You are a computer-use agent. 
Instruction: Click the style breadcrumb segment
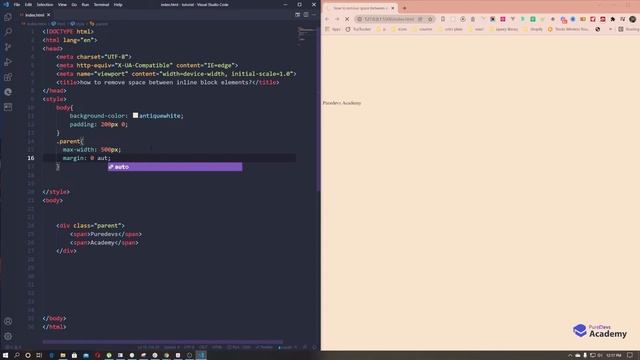click(x=78, y=24)
